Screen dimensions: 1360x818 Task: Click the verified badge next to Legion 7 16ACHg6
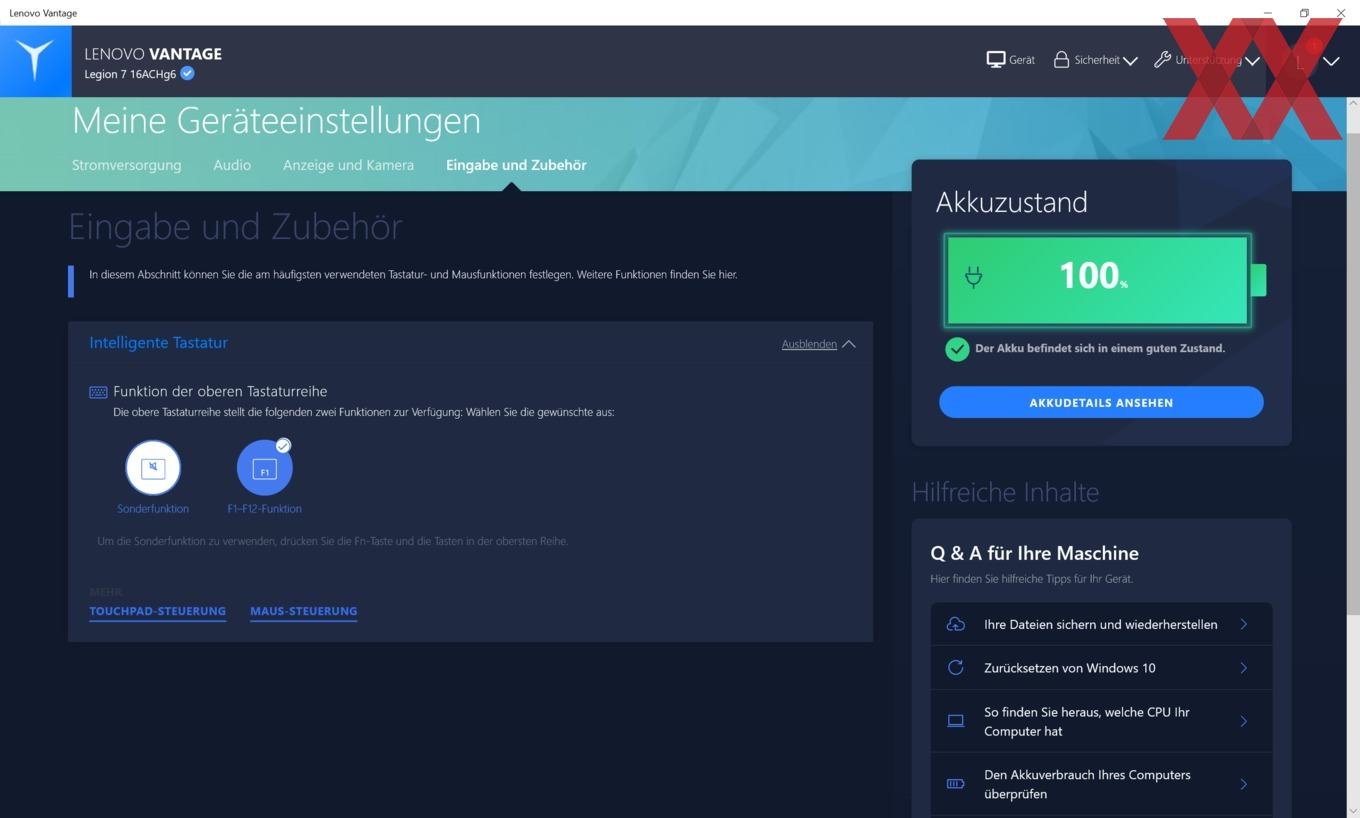point(187,73)
